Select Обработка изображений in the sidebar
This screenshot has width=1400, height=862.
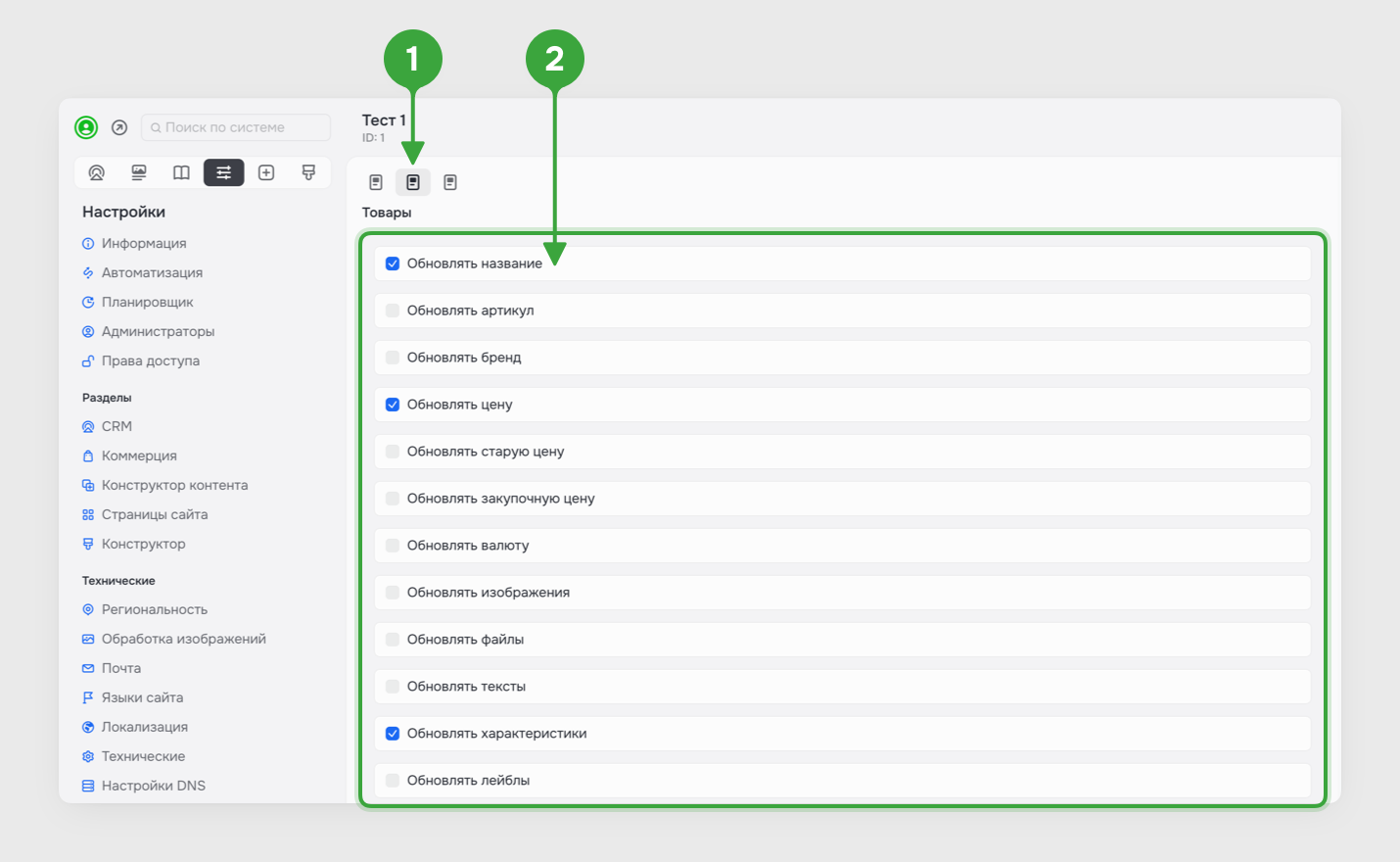pos(184,639)
